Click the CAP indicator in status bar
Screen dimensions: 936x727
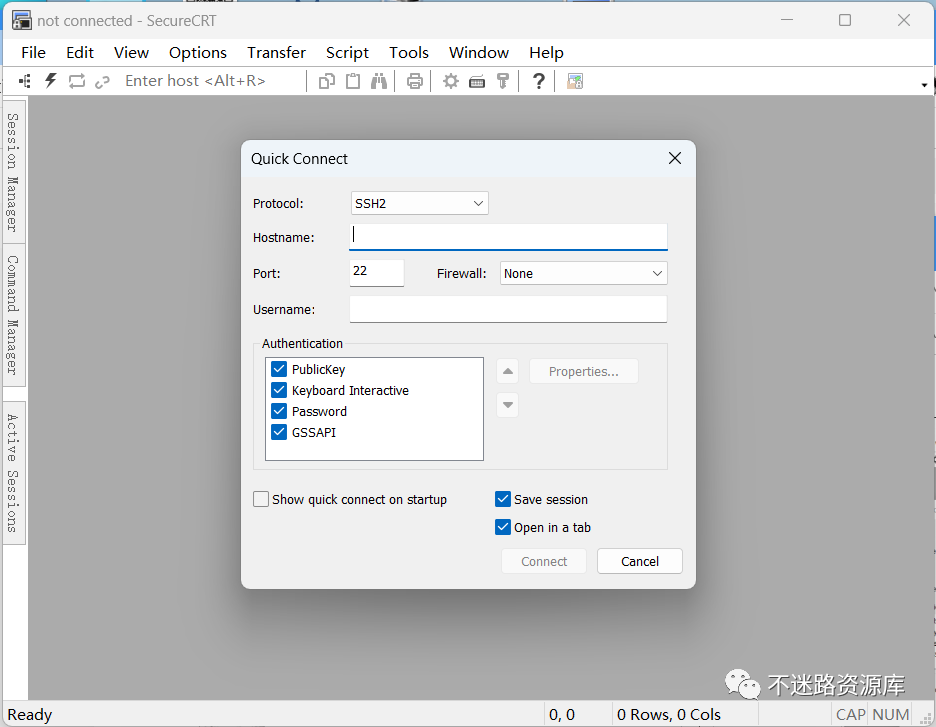click(x=850, y=714)
